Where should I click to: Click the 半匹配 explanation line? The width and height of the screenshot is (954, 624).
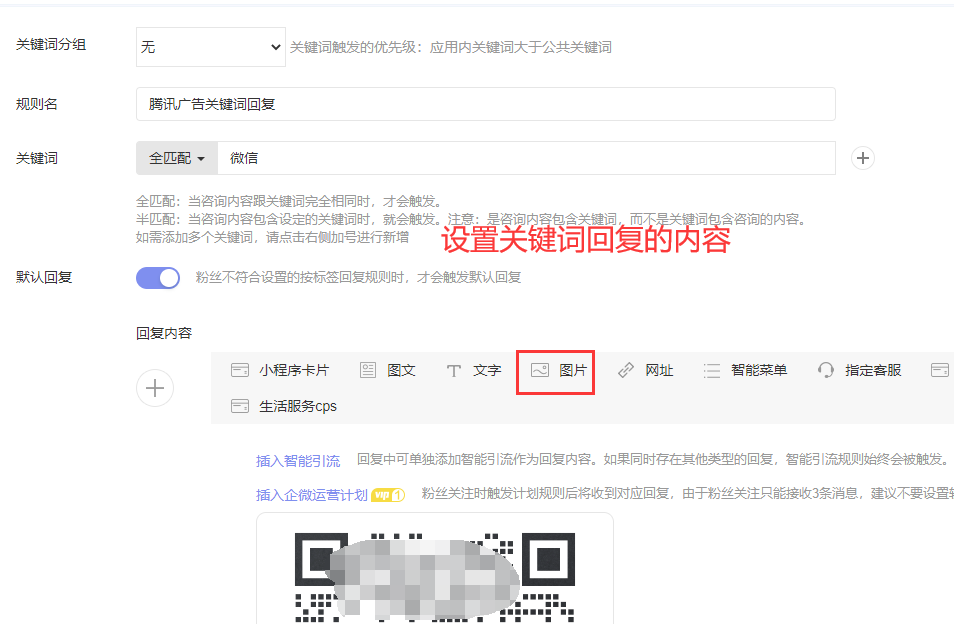tap(473, 219)
